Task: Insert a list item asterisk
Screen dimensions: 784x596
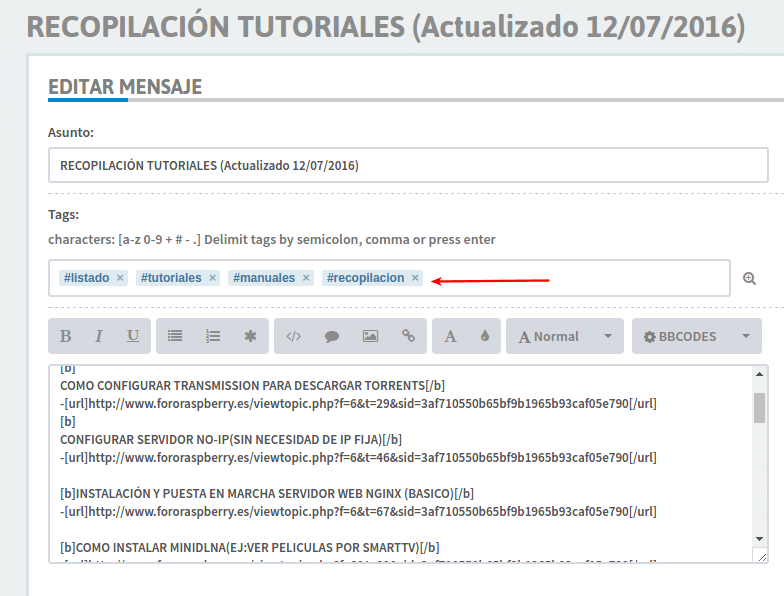Action: click(250, 337)
